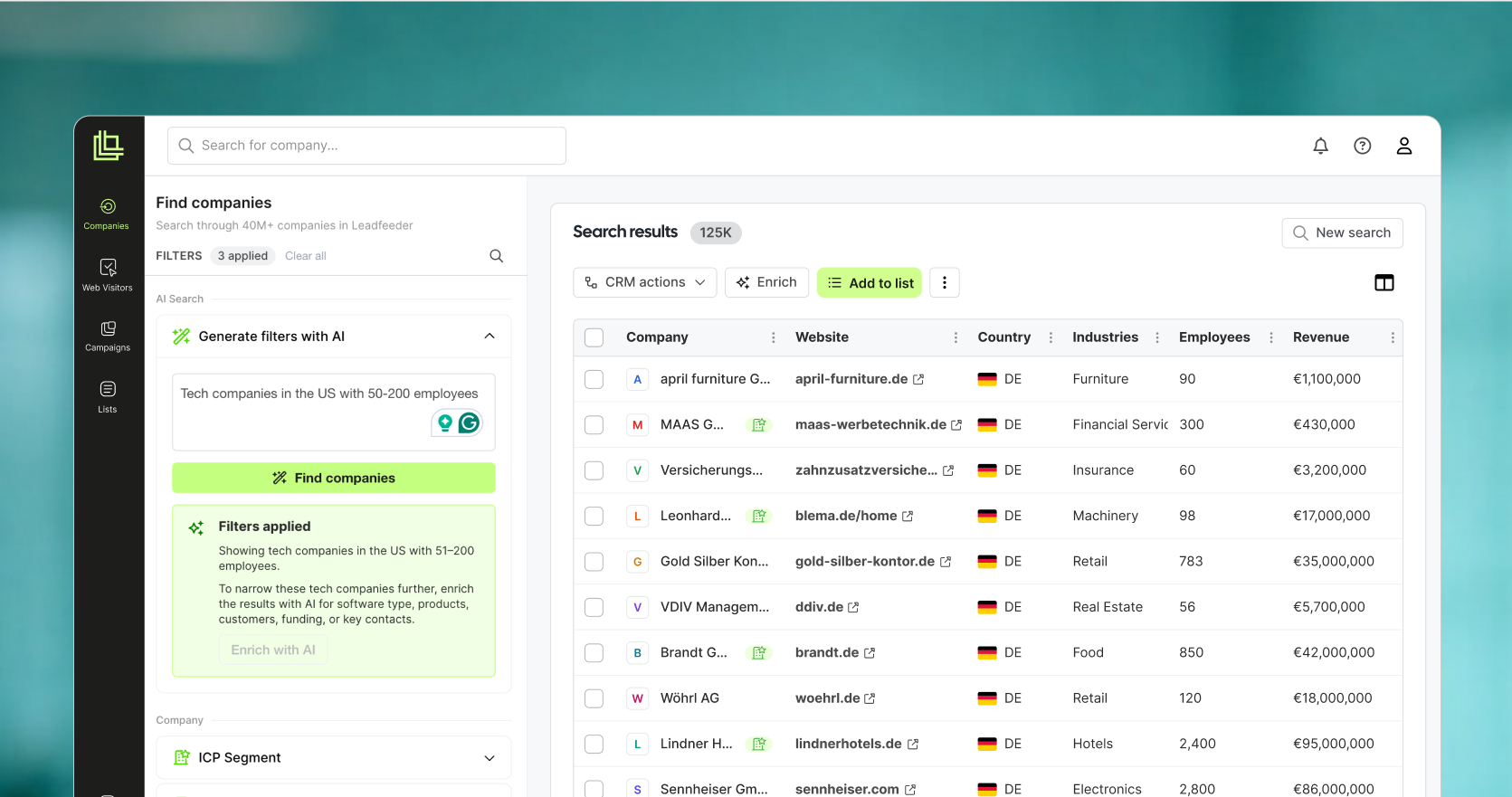Click the €17,000,000 revenue value
The height and width of the screenshot is (797, 1512).
[x=1332, y=516]
